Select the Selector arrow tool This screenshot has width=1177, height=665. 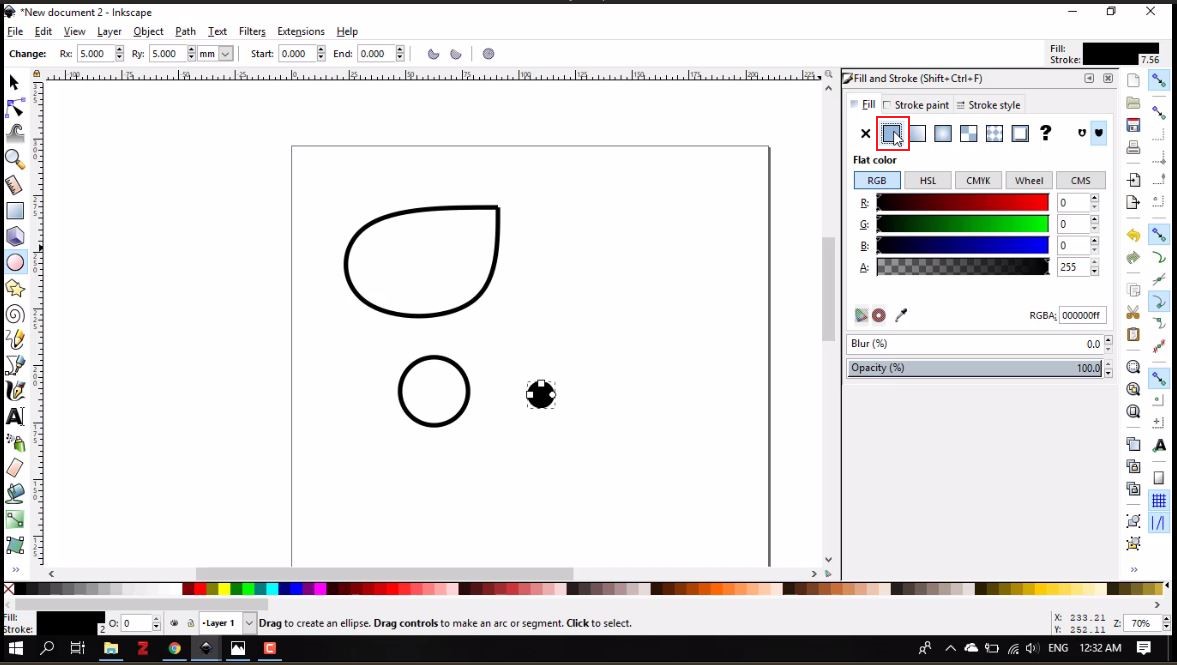(x=14, y=82)
